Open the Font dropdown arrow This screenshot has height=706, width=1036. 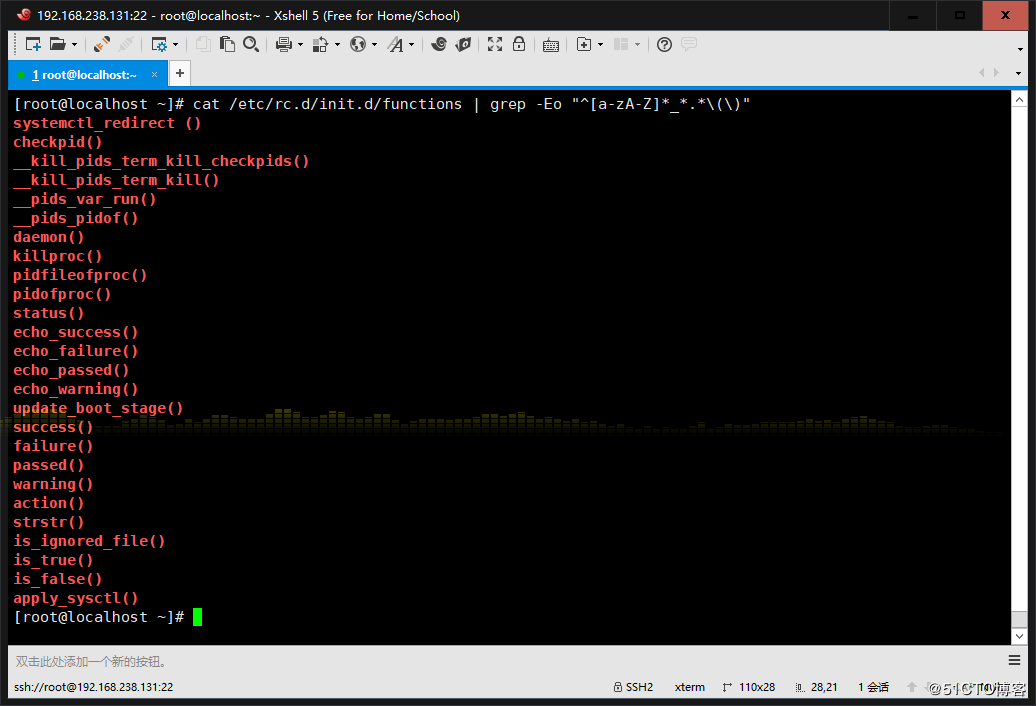pyautogui.click(x=412, y=45)
